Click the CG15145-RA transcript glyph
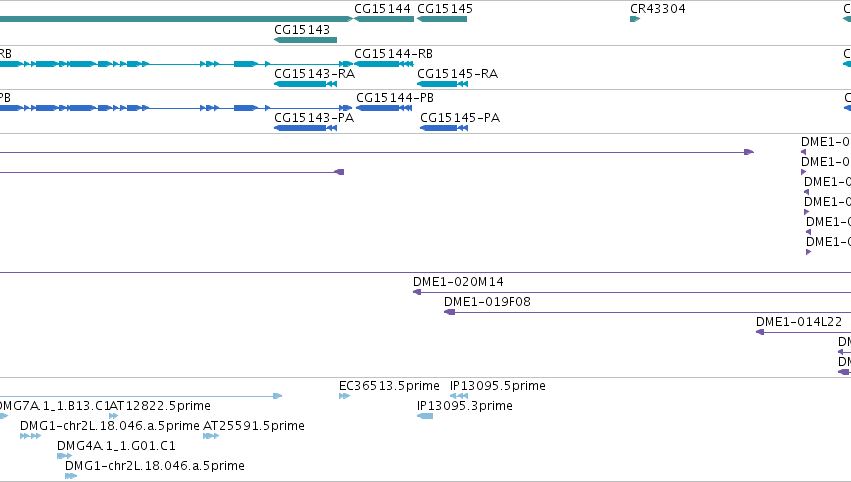The height and width of the screenshot is (482, 851). [442, 84]
